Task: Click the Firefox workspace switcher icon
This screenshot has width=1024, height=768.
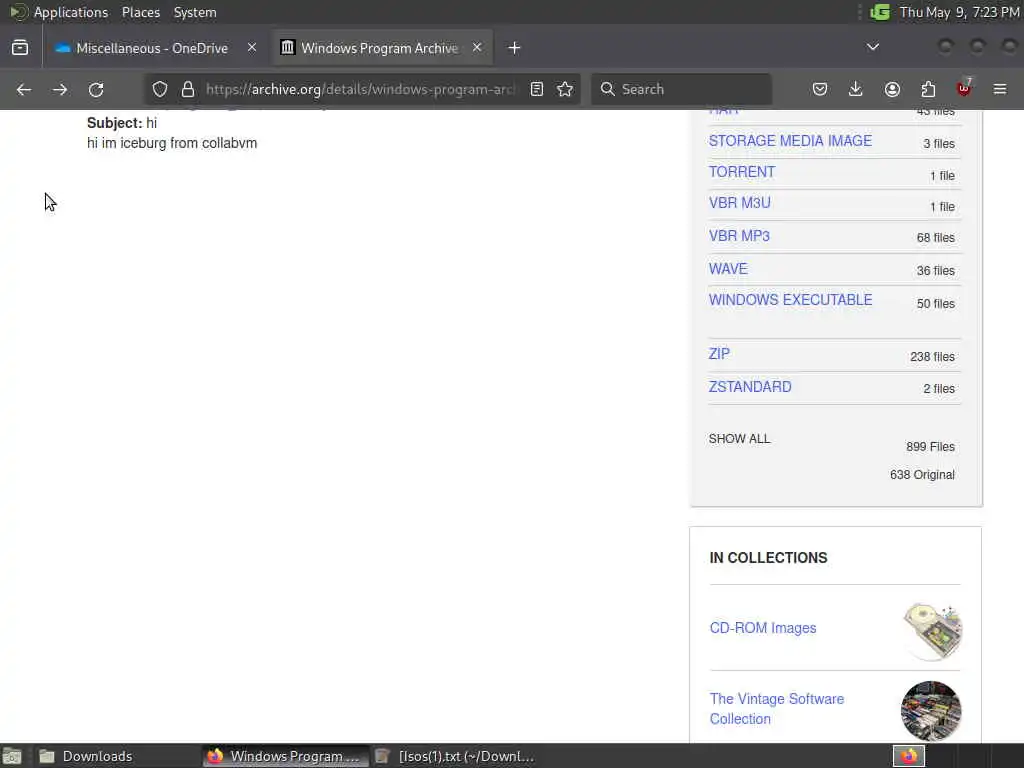Action: [909, 756]
